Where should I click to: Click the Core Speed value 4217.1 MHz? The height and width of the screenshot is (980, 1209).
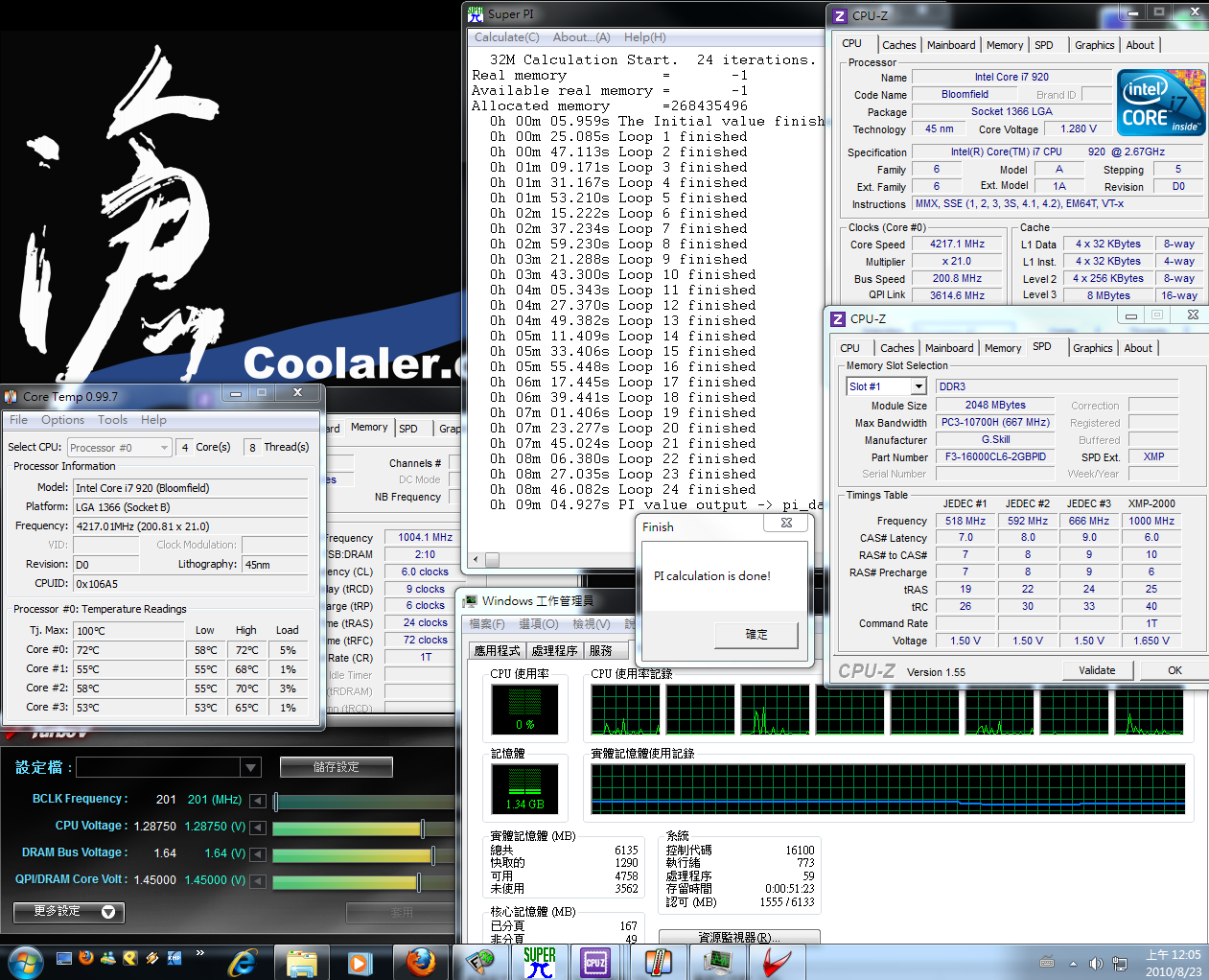(x=957, y=244)
